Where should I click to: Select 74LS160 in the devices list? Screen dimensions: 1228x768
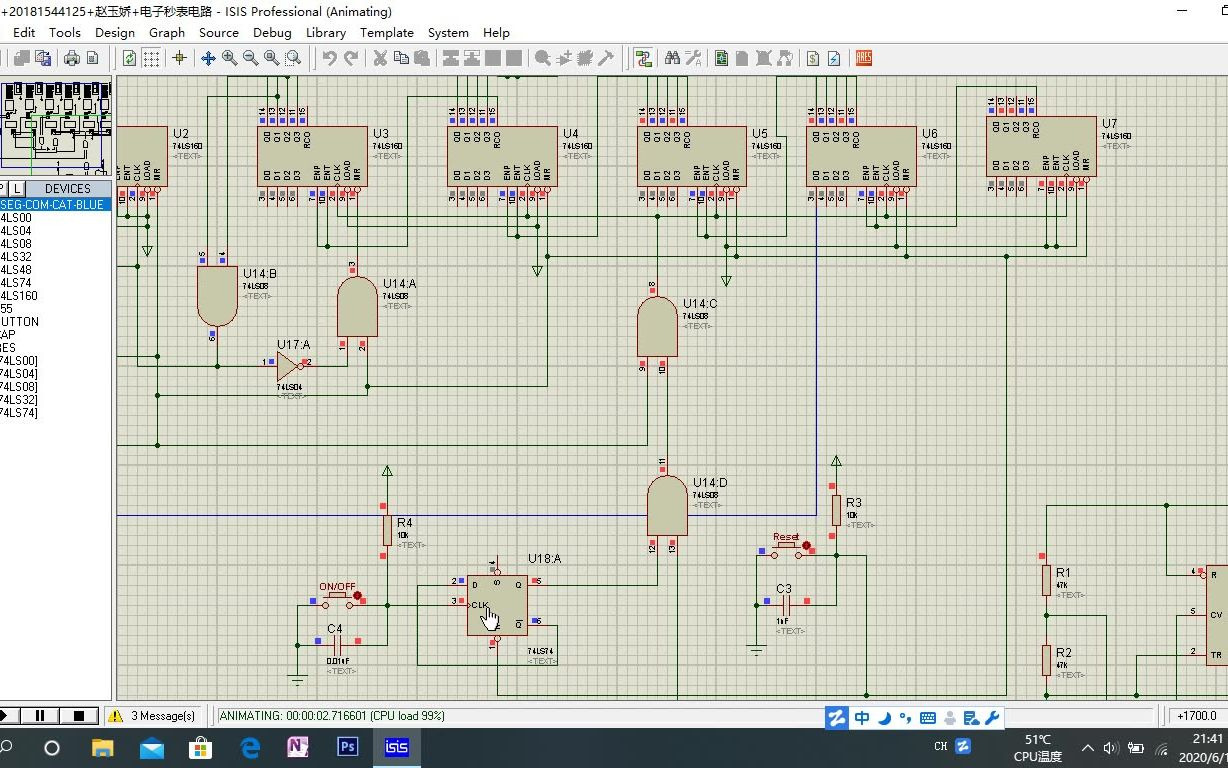[19, 296]
